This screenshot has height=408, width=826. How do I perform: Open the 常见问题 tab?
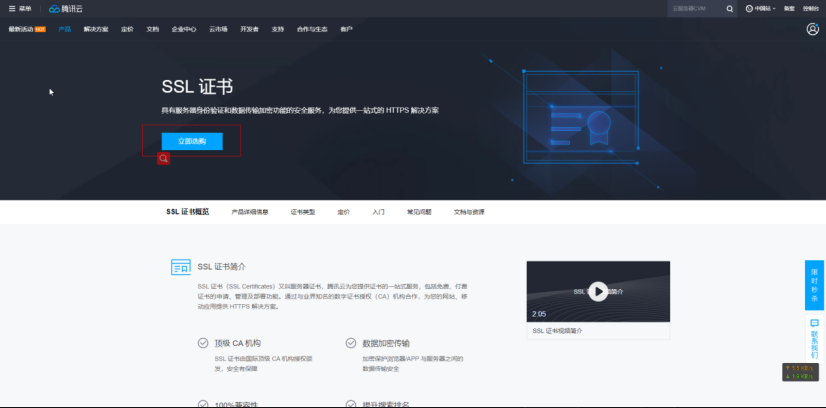419,212
